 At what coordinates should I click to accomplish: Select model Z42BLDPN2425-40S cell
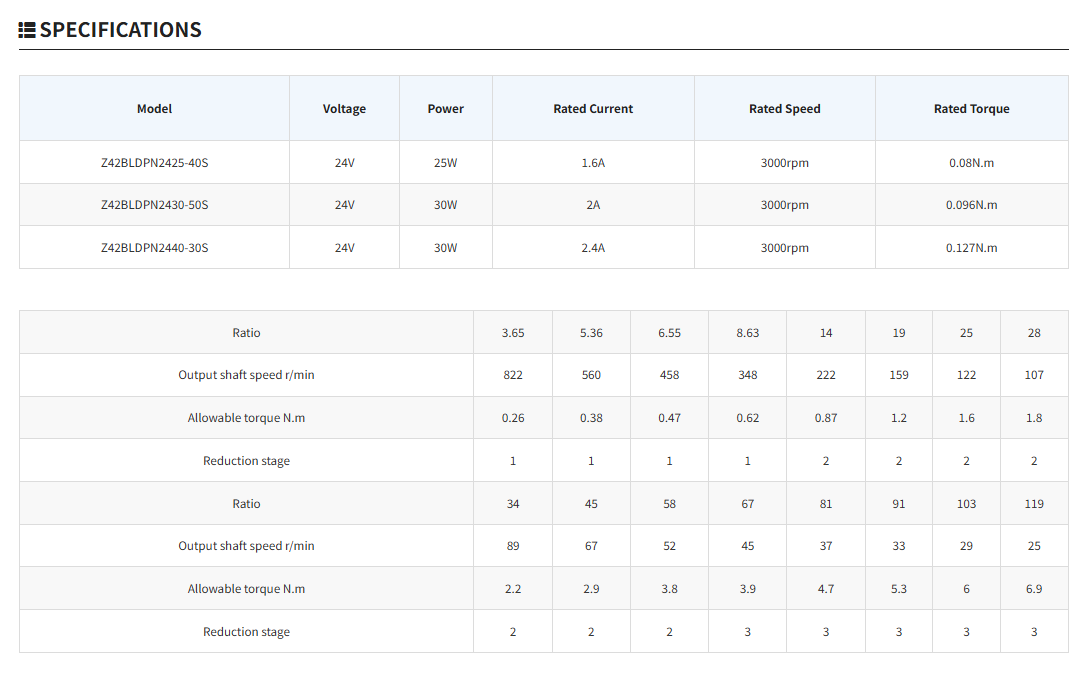tap(154, 163)
